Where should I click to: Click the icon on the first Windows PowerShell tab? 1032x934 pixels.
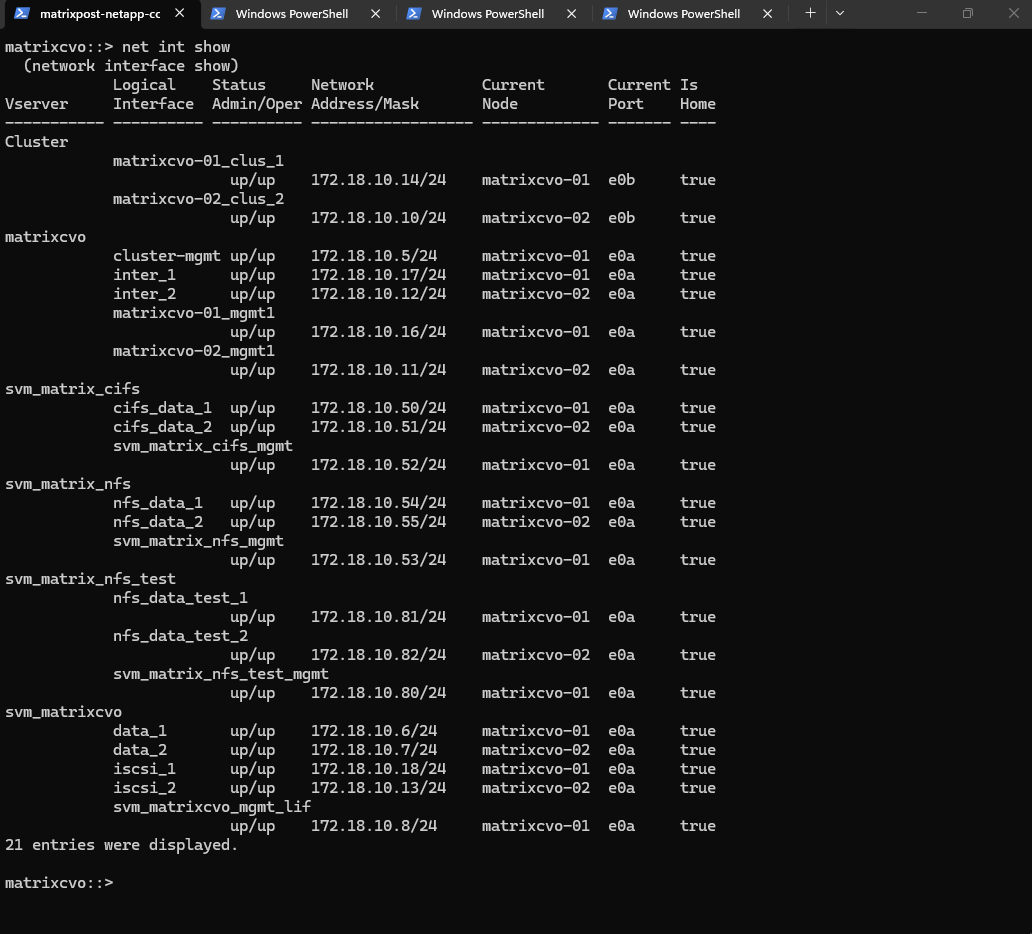click(x=217, y=14)
